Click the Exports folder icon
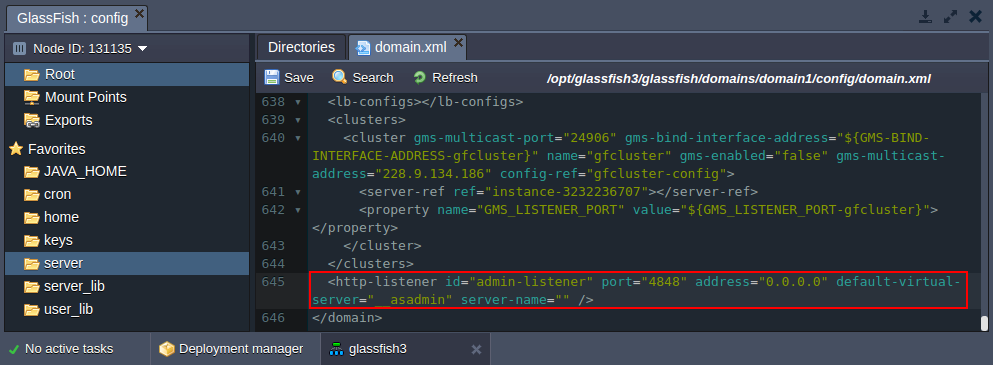993x365 pixels. tap(32, 120)
